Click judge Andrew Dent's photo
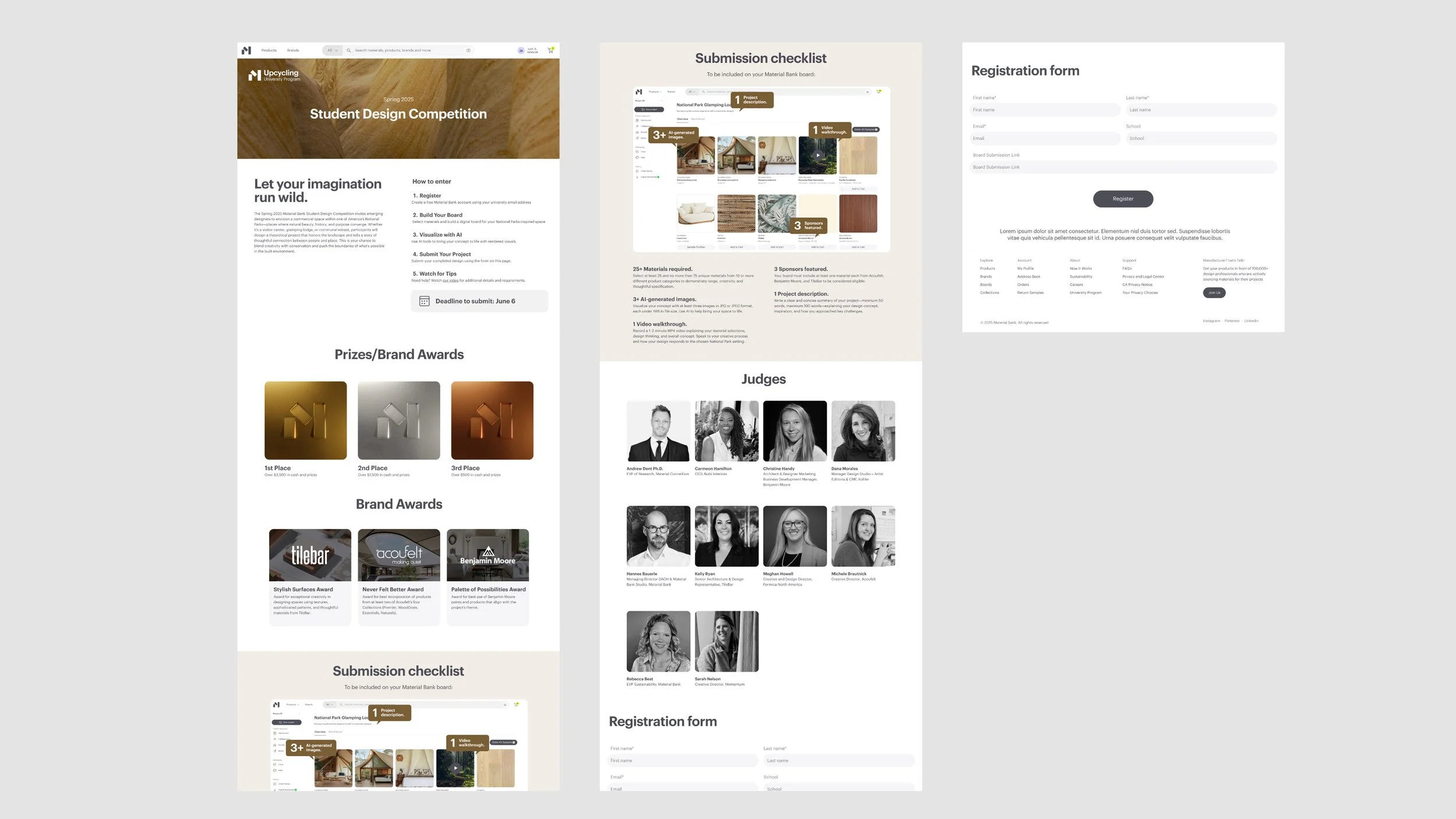Image resolution: width=1456 pixels, height=819 pixels. coord(658,431)
